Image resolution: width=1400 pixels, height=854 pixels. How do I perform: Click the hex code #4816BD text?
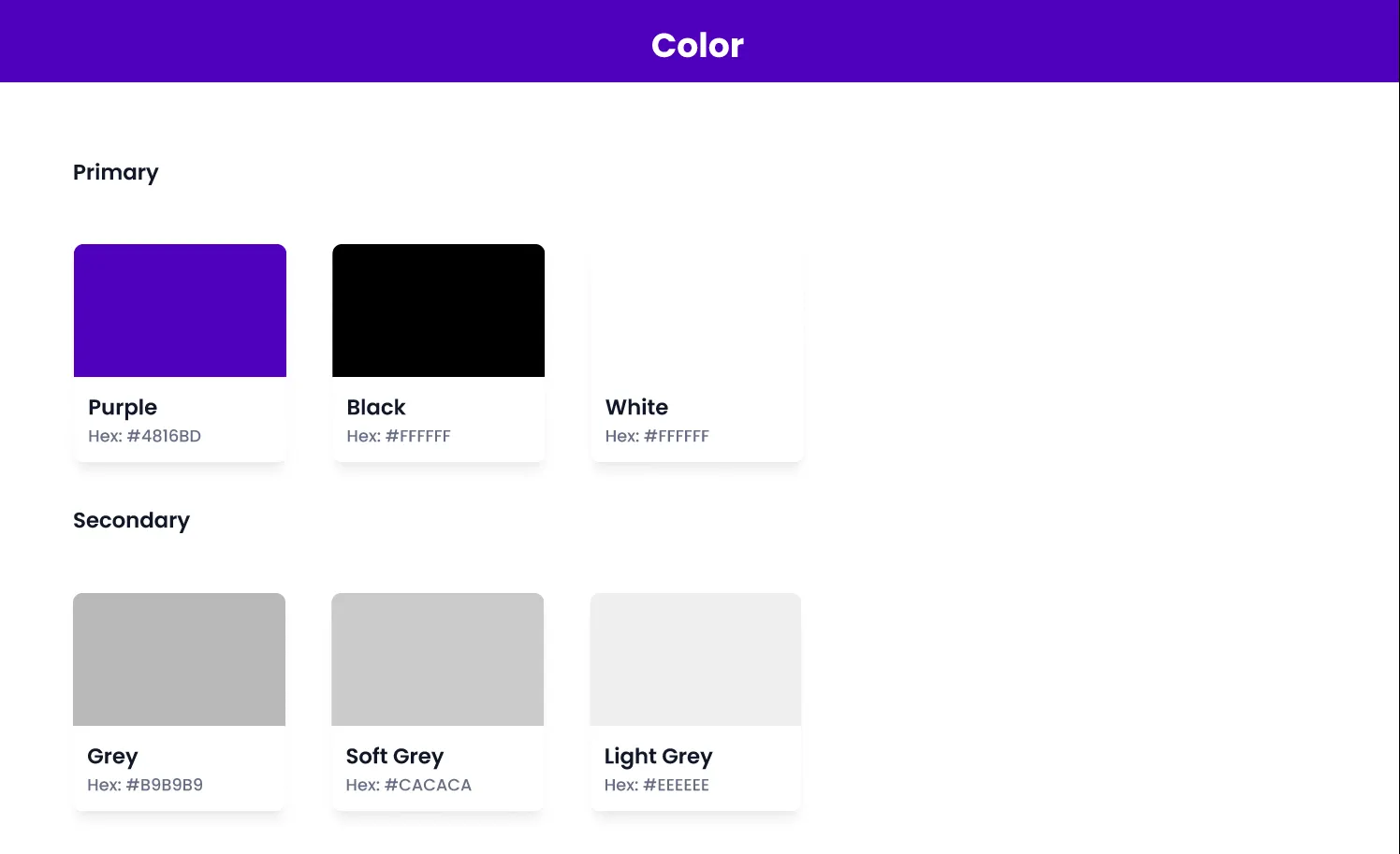tap(144, 436)
